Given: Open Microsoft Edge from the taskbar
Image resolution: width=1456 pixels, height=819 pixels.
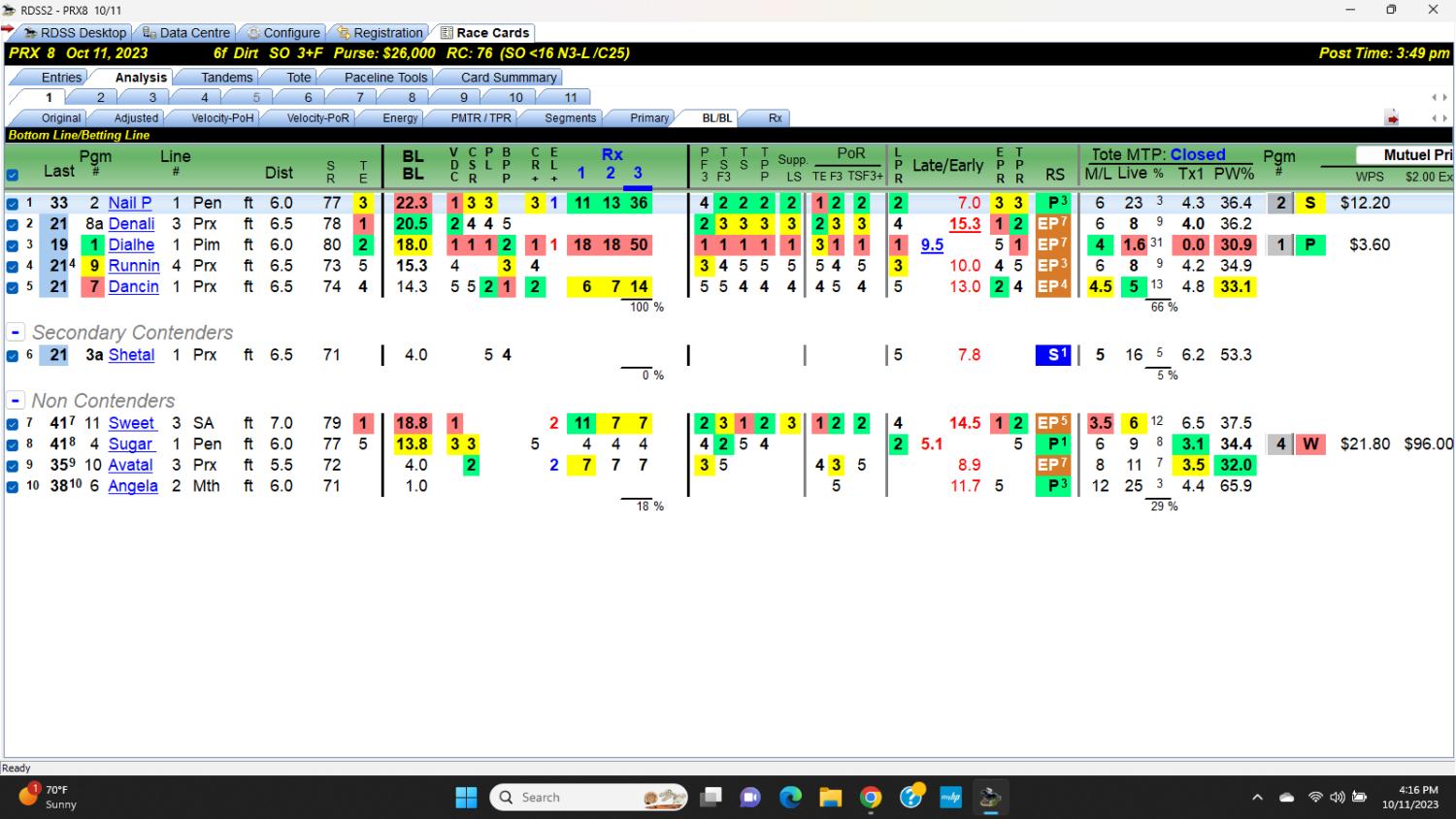Looking at the screenshot, I should [790, 798].
